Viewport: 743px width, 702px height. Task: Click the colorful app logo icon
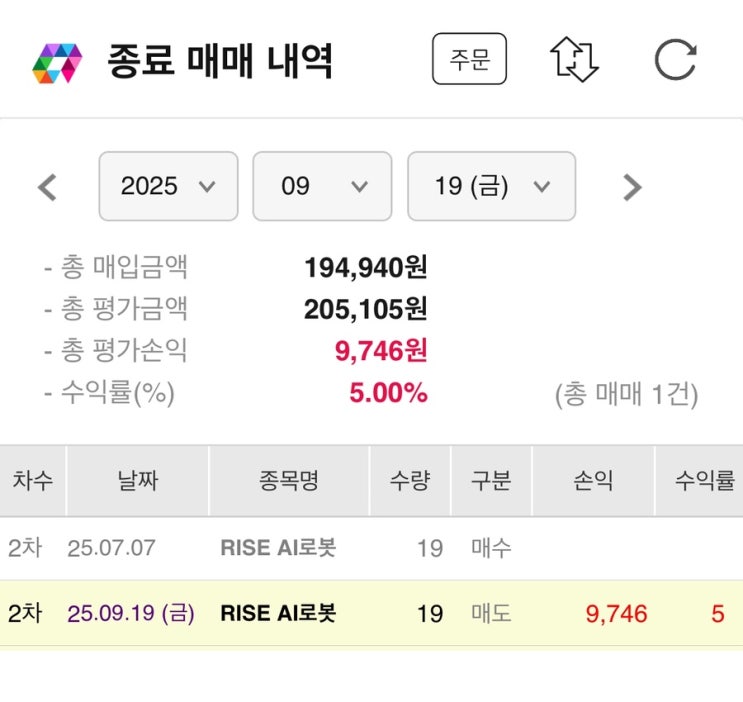[x=56, y=62]
